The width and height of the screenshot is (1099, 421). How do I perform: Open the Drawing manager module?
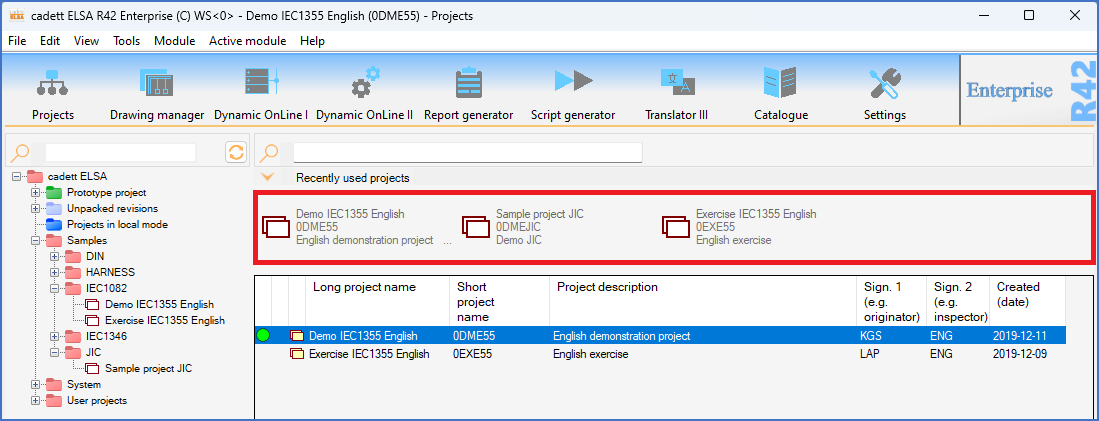click(156, 84)
